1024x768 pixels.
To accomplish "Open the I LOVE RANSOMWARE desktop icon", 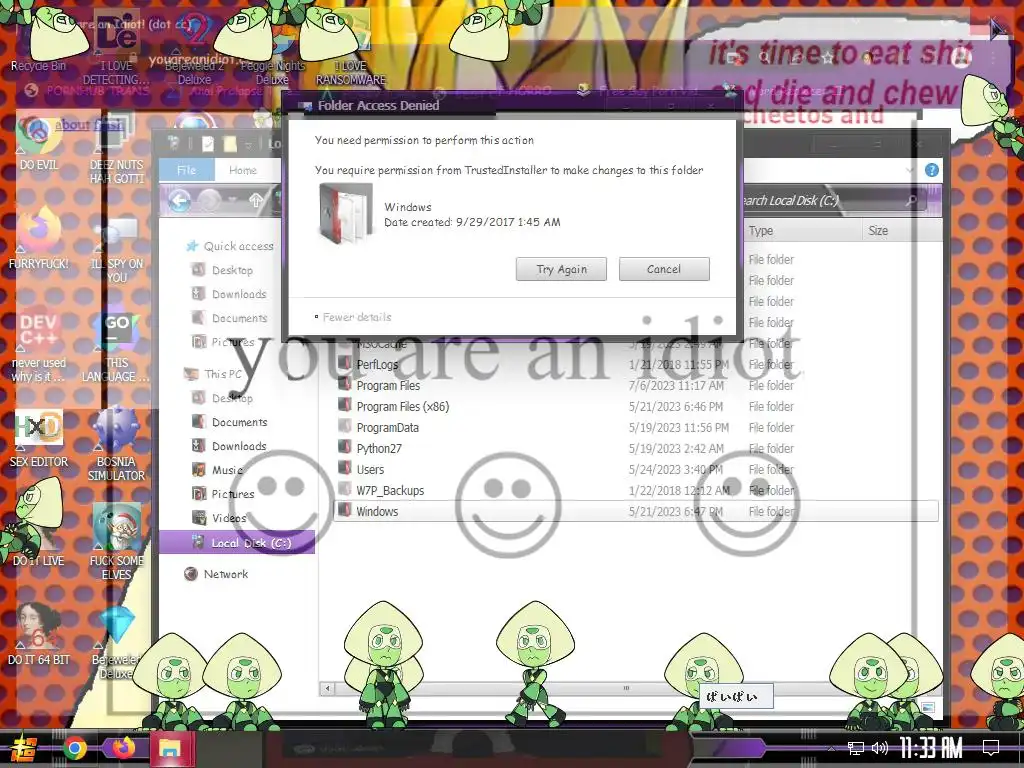I will click(351, 50).
